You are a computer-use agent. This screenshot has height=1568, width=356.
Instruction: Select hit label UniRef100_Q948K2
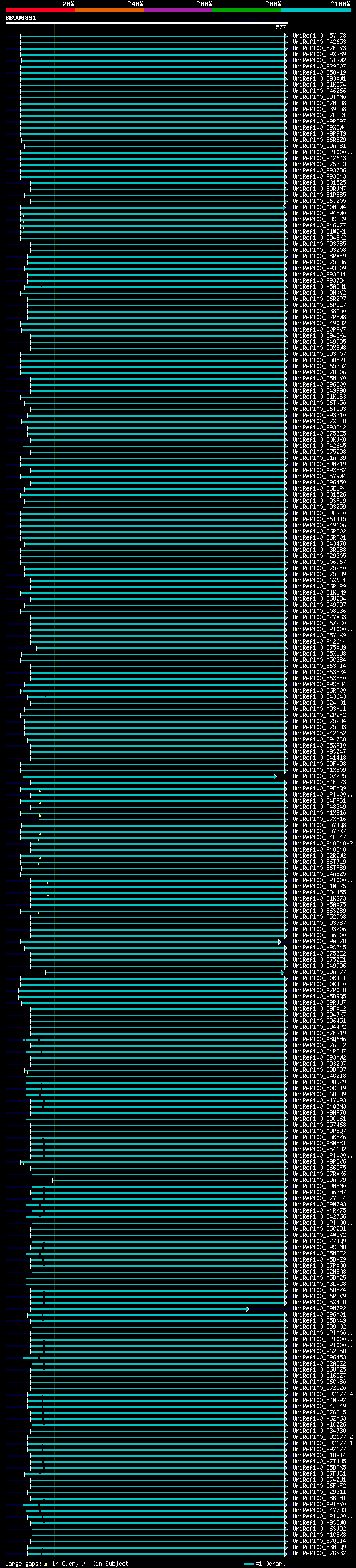(319, 238)
